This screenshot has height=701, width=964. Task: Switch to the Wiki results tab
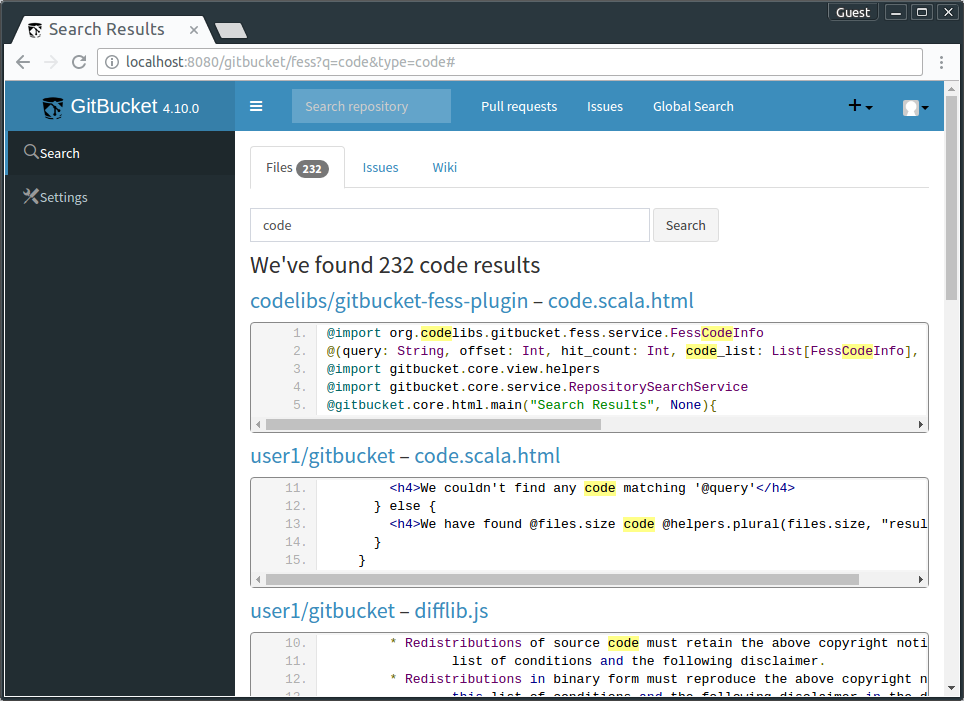pos(444,167)
